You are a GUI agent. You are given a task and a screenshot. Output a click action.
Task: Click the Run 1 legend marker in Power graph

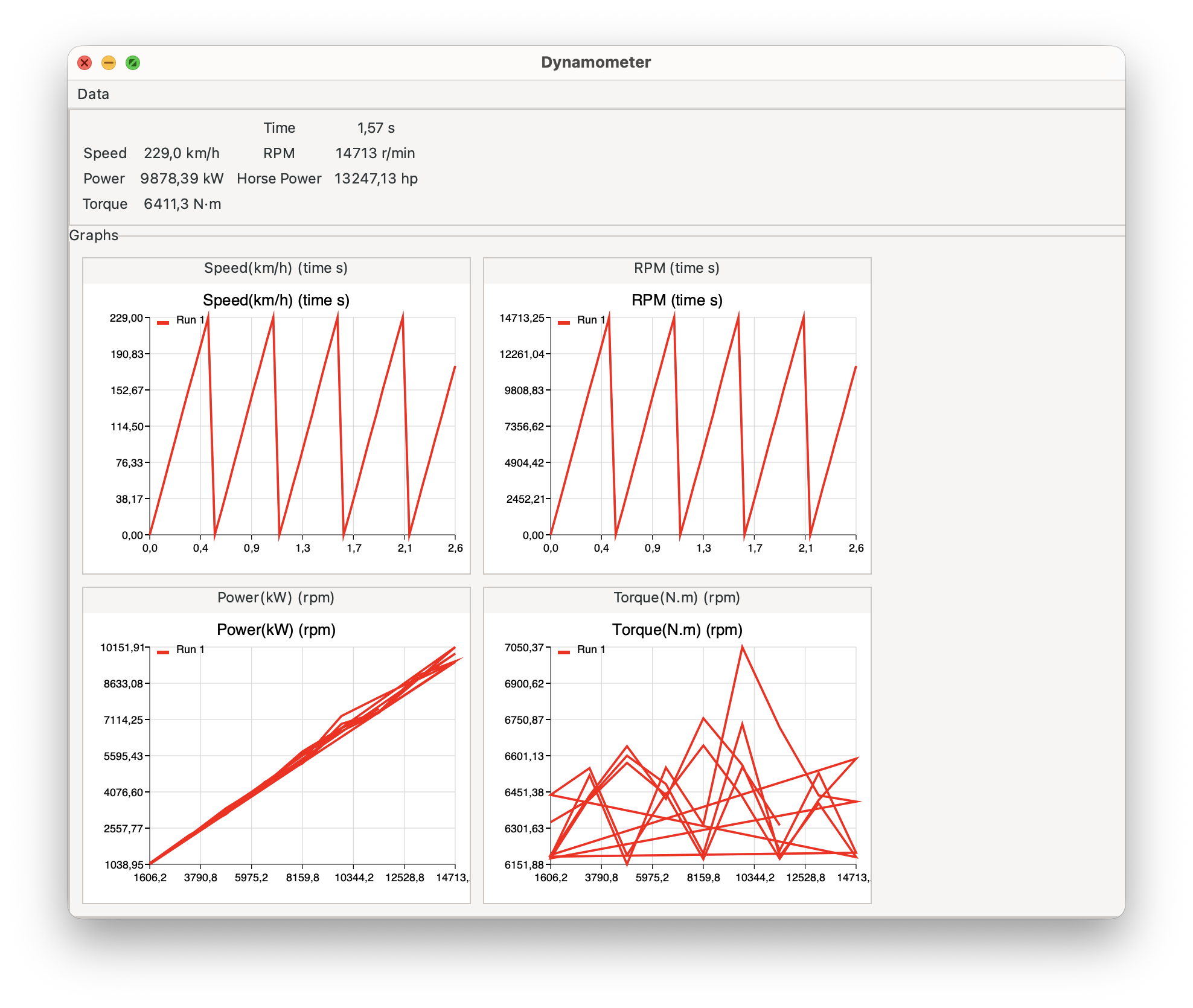[163, 652]
